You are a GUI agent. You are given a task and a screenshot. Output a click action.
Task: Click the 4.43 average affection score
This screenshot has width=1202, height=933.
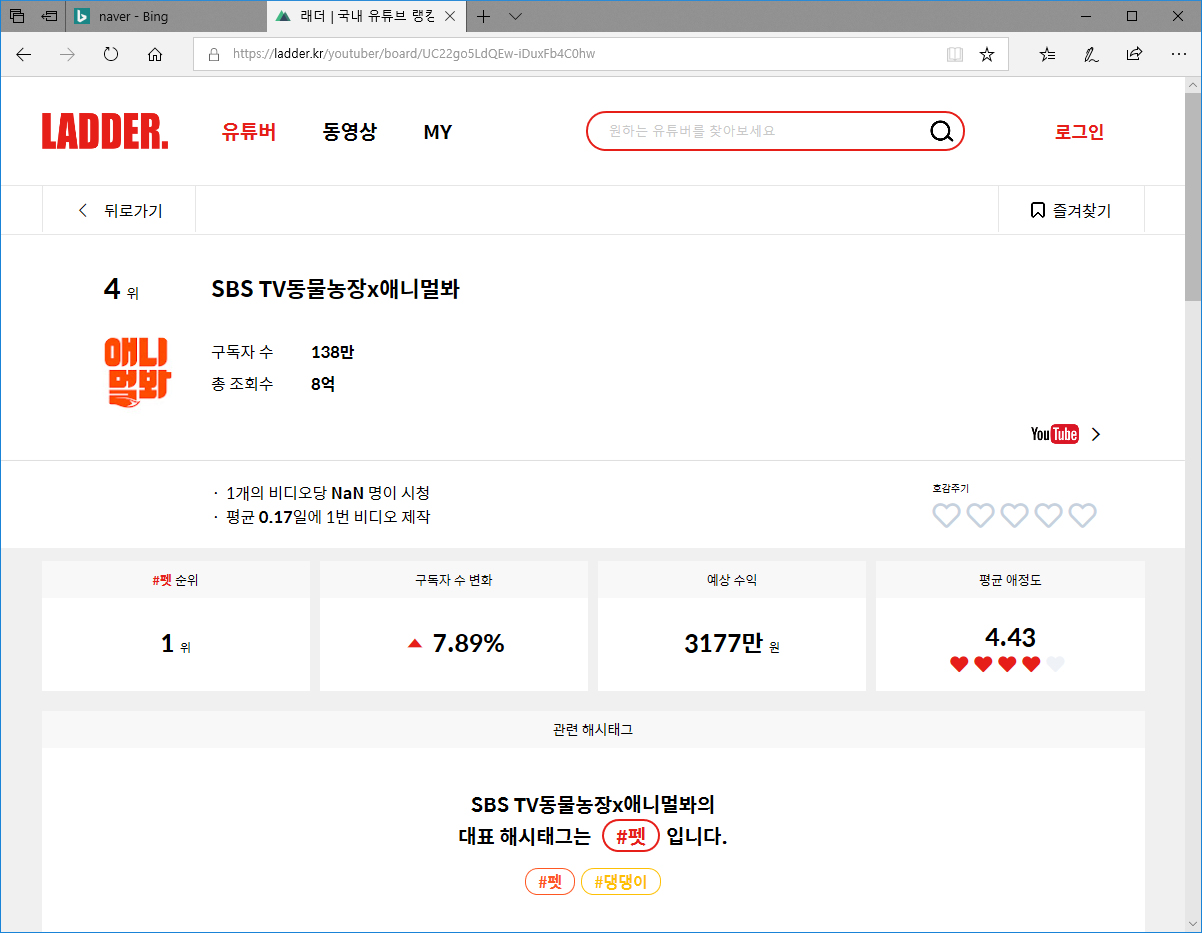[1010, 637]
